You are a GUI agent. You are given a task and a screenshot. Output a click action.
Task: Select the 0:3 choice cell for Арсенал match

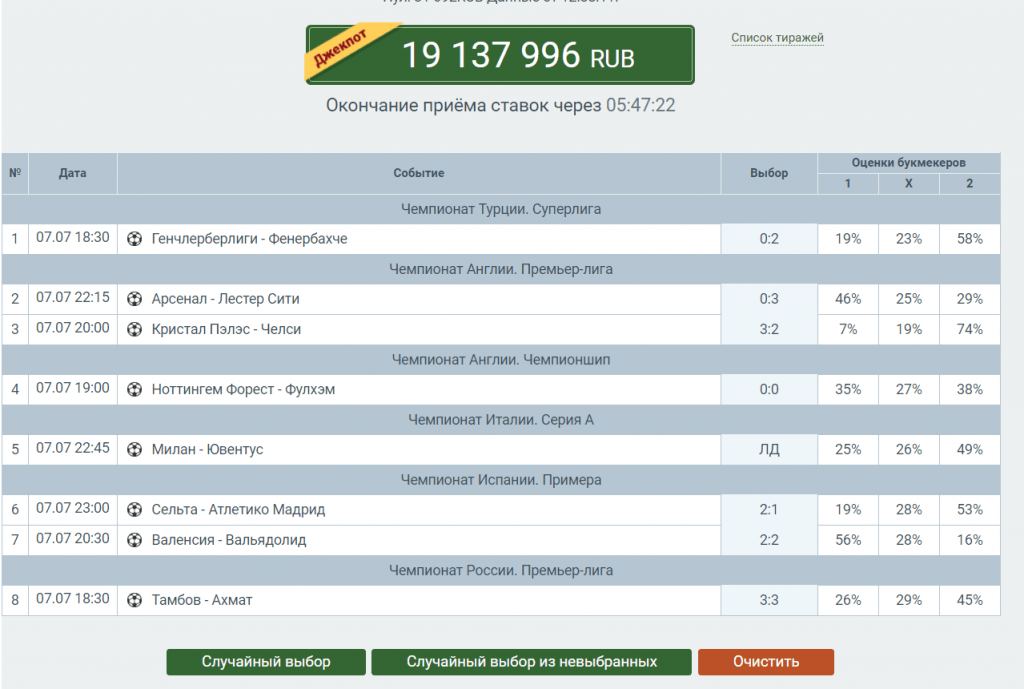pyautogui.click(x=769, y=299)
